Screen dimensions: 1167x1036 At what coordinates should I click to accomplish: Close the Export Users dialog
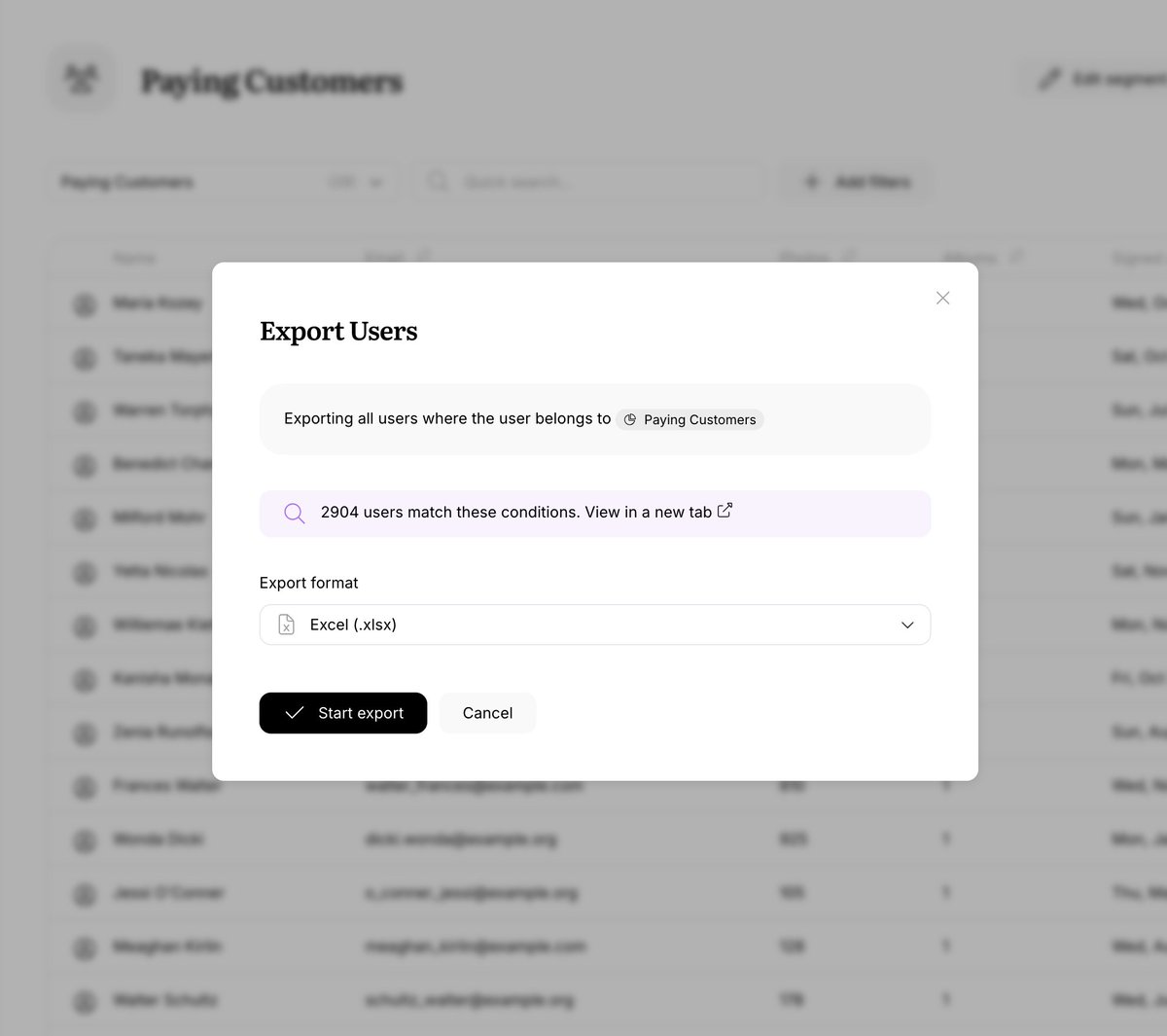click(x=942, y=298)
